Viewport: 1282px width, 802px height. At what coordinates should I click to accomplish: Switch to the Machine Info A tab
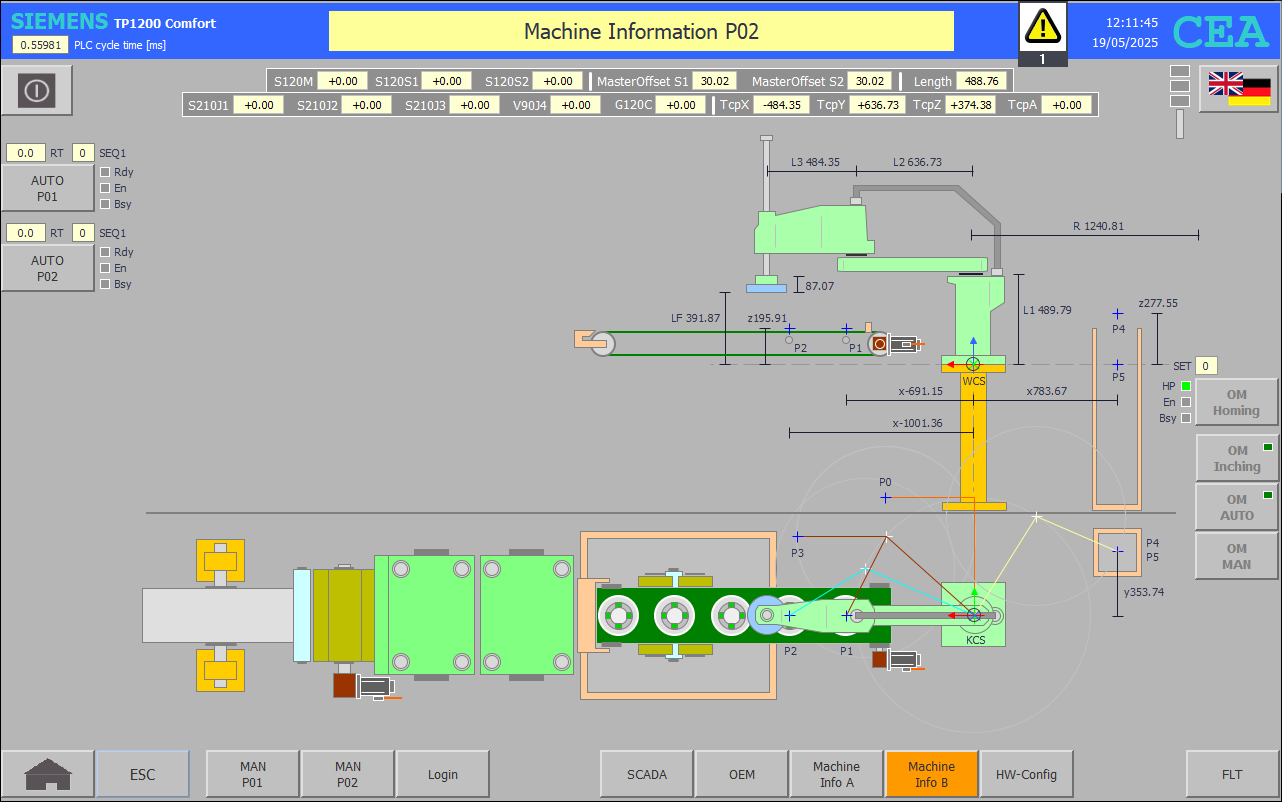point(836,774)
